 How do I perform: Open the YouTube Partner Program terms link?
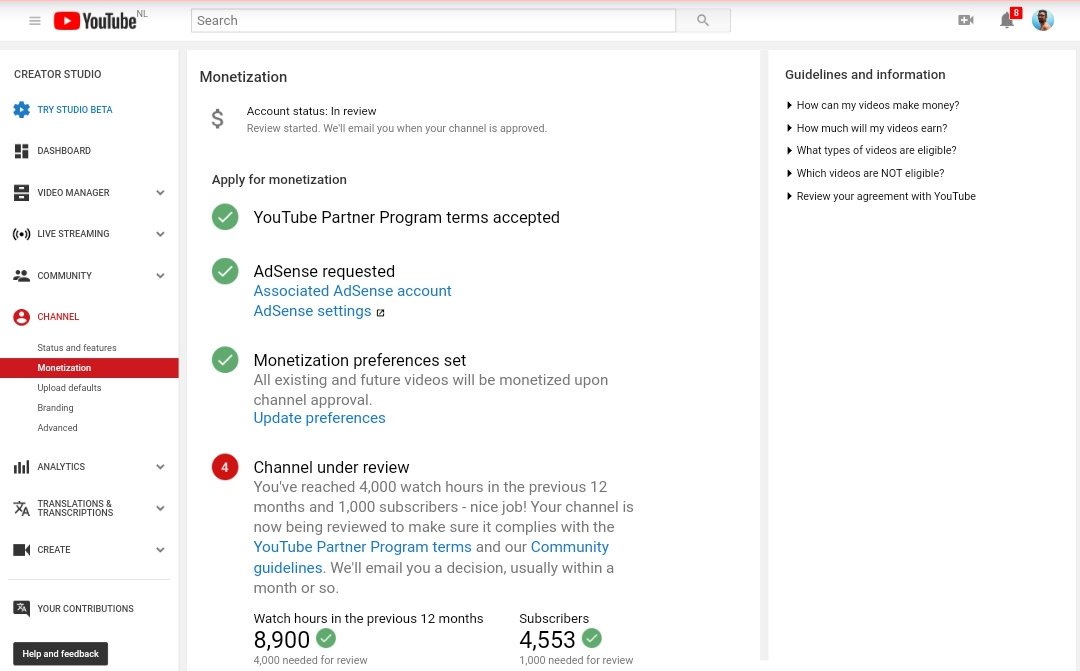pyautogui.click(x=362, y=547)
